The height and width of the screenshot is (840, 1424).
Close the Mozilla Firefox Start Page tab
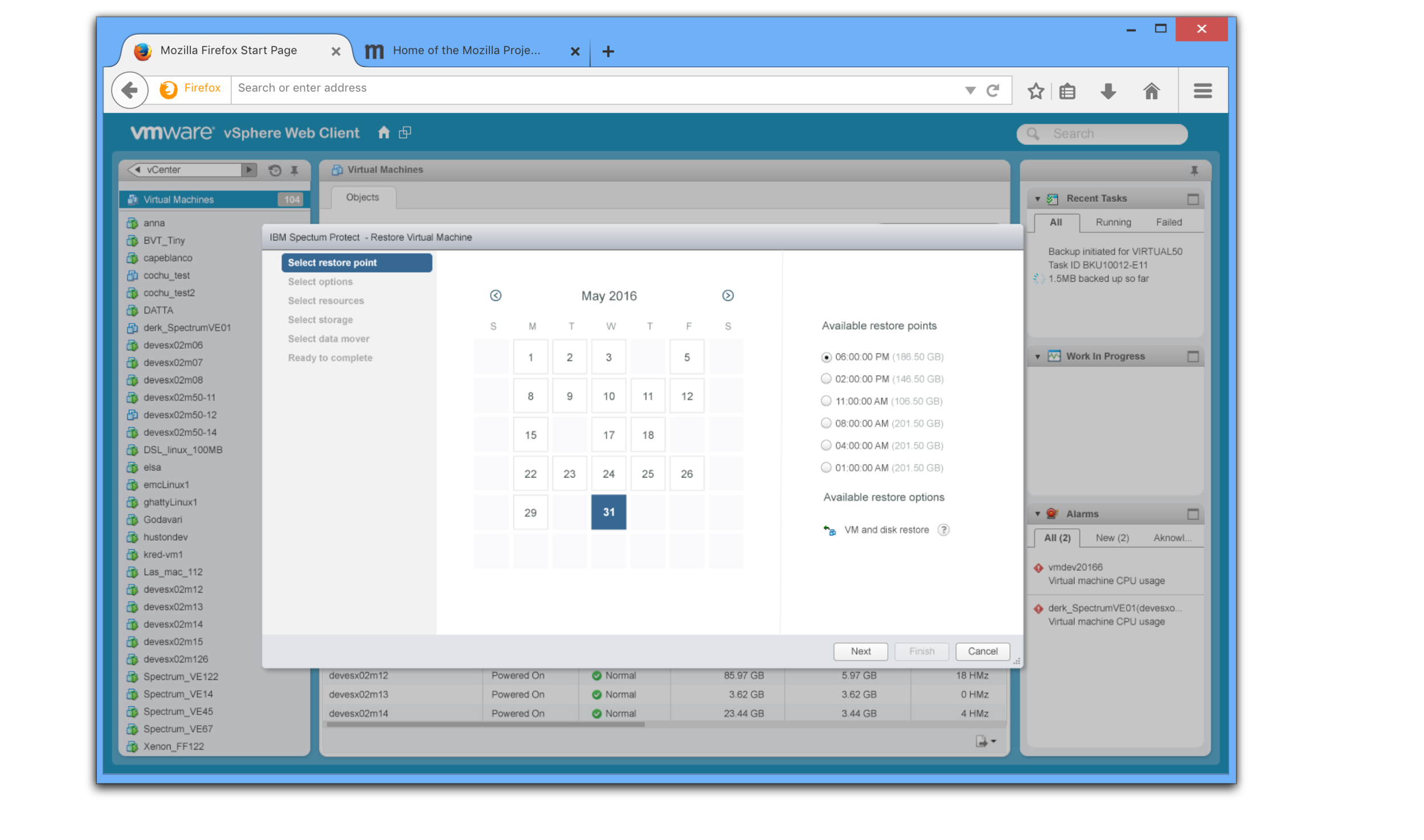pyautogui.click(x=336, y=51)
